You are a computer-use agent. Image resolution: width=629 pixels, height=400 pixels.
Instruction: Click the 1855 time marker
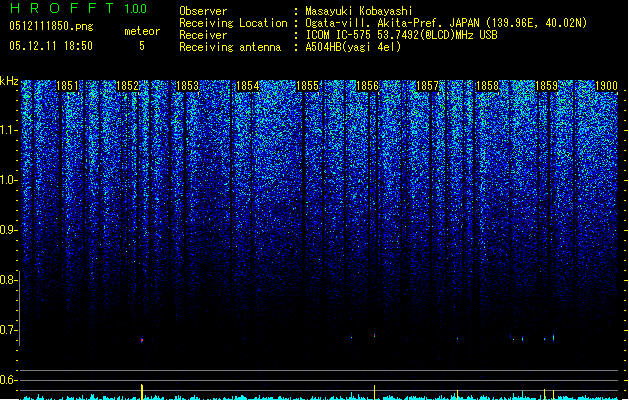[x=307, y=86]
